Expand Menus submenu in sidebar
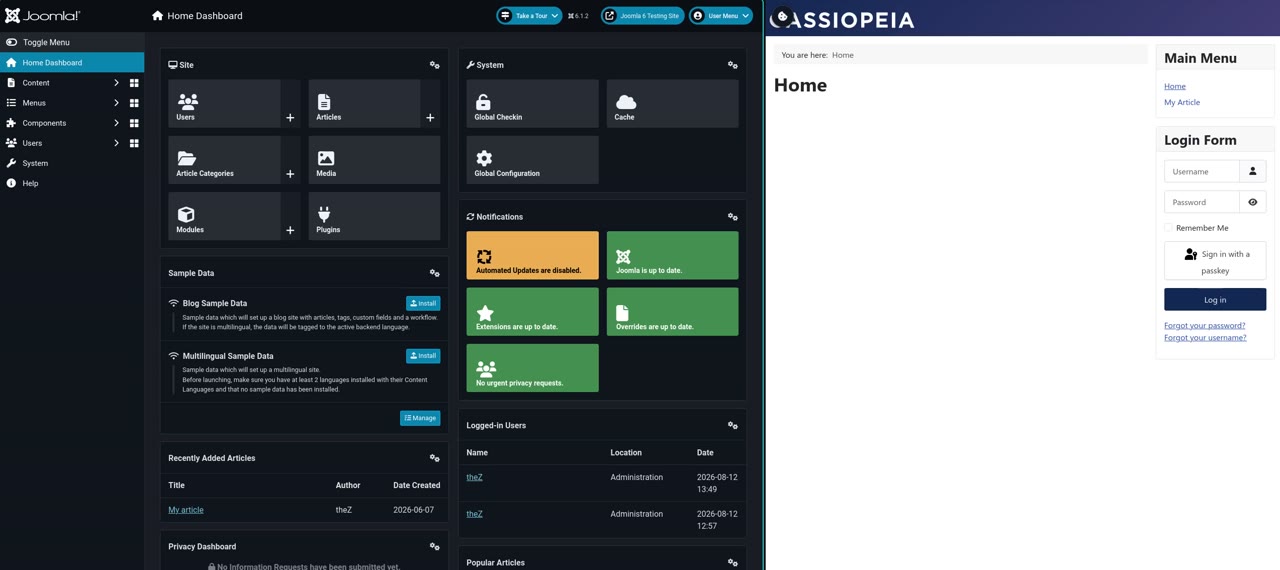1280x570 pixels. click(116, 103)
